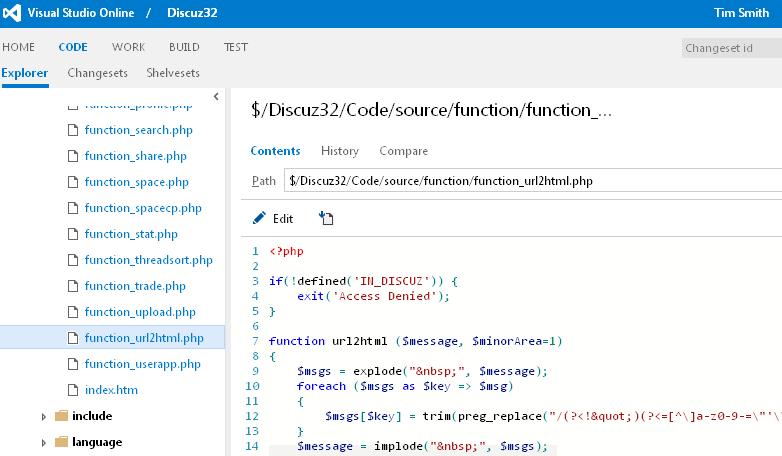Open the CODE hub
The image size is (782, 456).
tap(73, 47)
